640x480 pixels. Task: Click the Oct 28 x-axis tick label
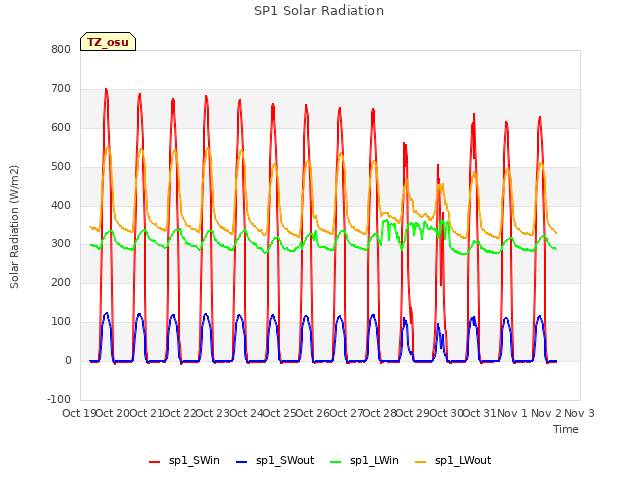[x=380, y=413]
